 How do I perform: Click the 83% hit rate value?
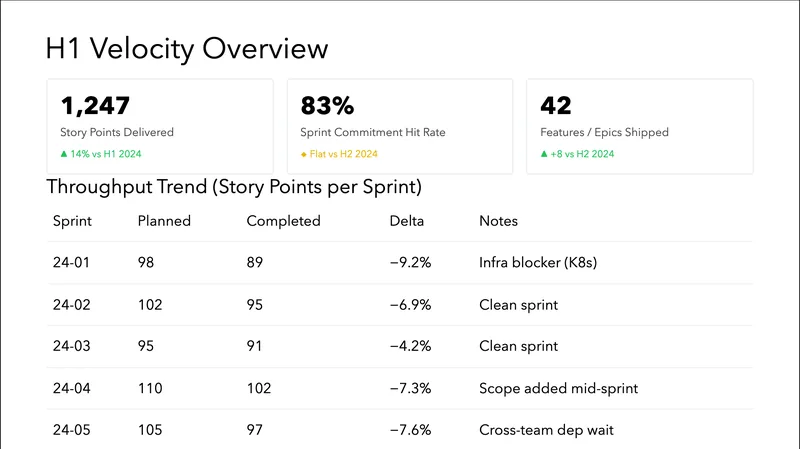328,105
